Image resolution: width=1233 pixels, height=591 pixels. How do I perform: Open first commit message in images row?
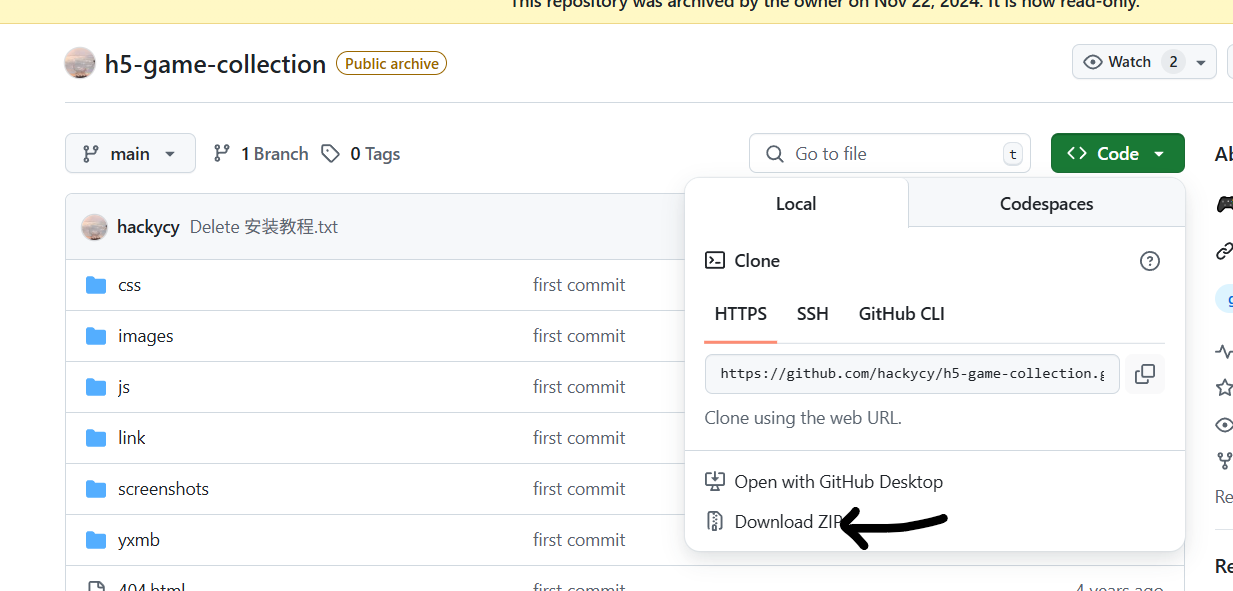pos(579,336)
